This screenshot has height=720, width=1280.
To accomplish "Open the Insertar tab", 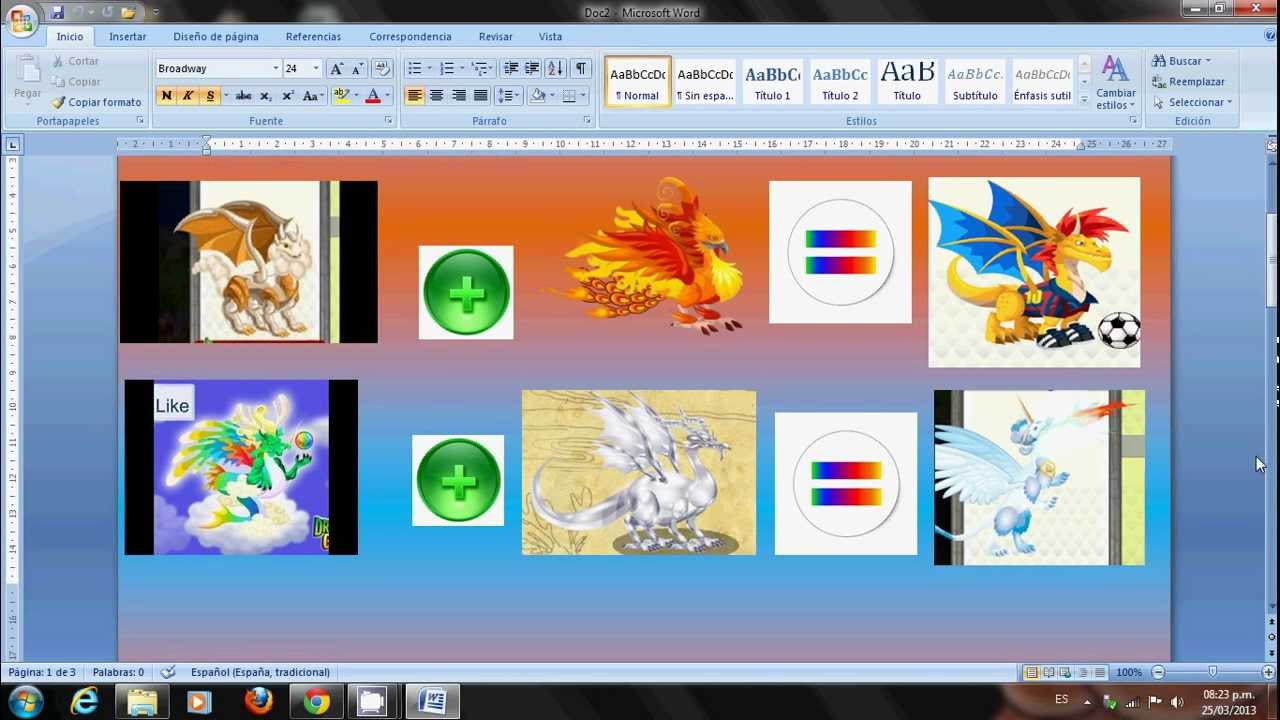I will point(127,36).
